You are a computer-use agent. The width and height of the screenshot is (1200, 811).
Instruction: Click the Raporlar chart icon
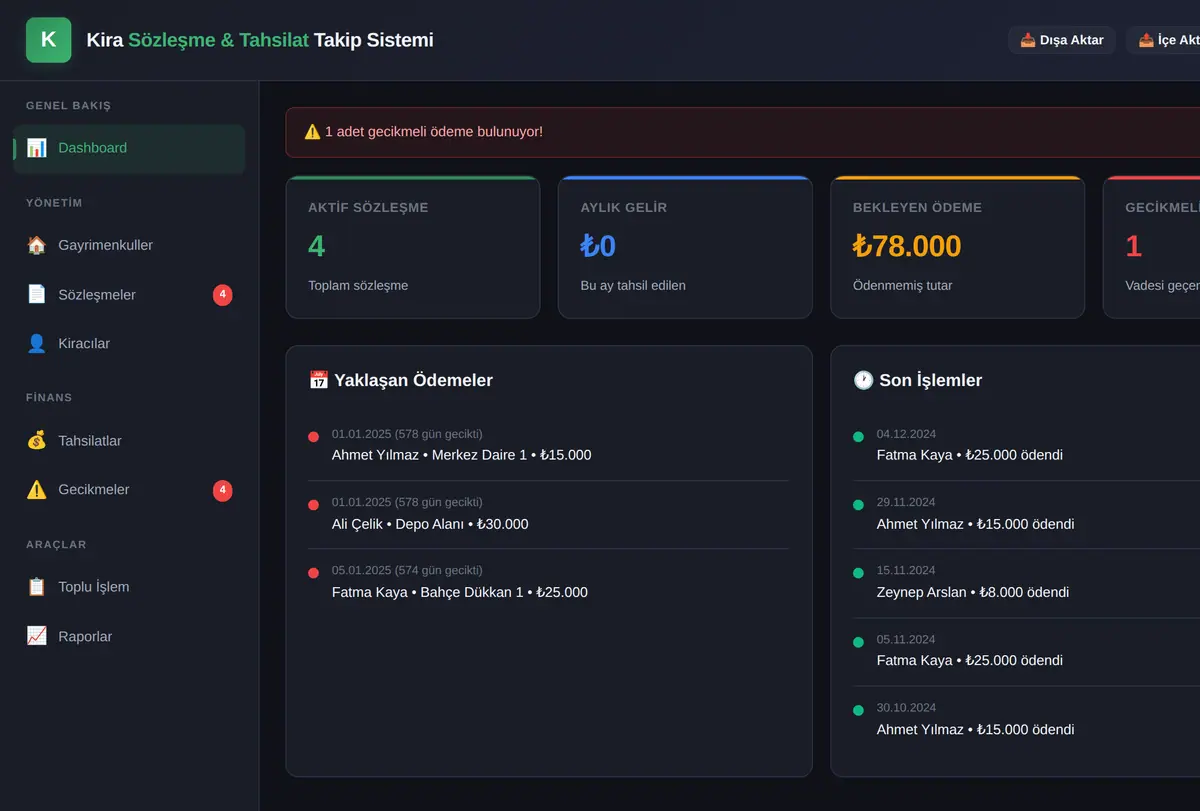tap(37, 636)
